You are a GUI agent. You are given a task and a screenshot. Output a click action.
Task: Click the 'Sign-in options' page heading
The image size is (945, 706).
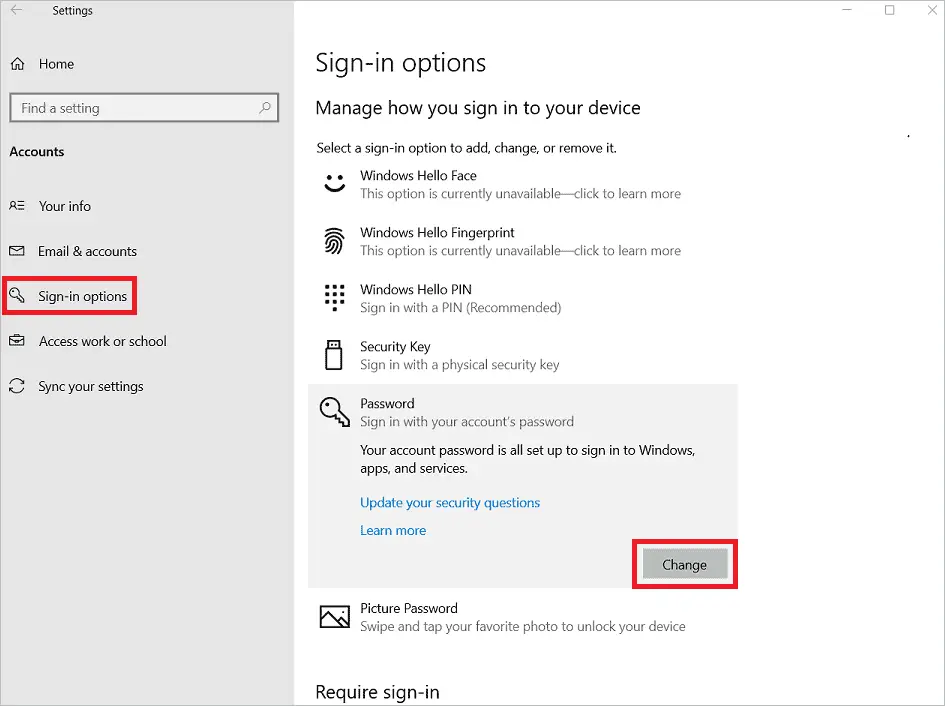400,63
